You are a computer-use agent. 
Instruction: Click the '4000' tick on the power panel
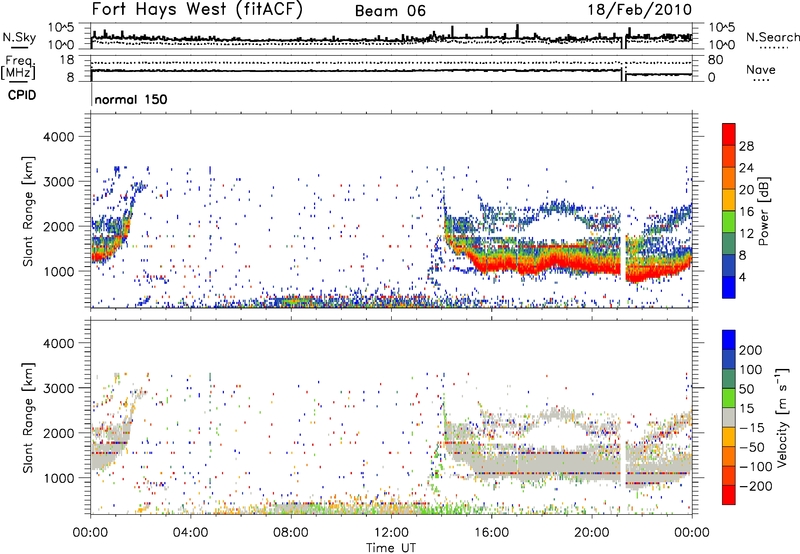click(59, 137)
